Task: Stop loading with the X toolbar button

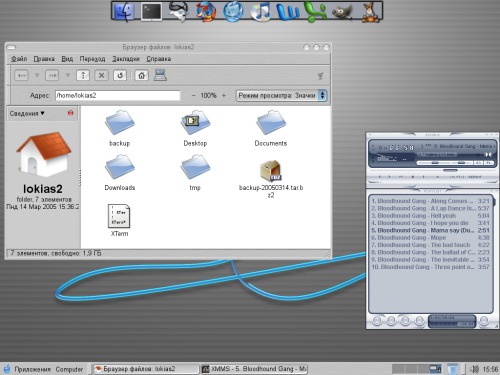Action: pos(101,75)
